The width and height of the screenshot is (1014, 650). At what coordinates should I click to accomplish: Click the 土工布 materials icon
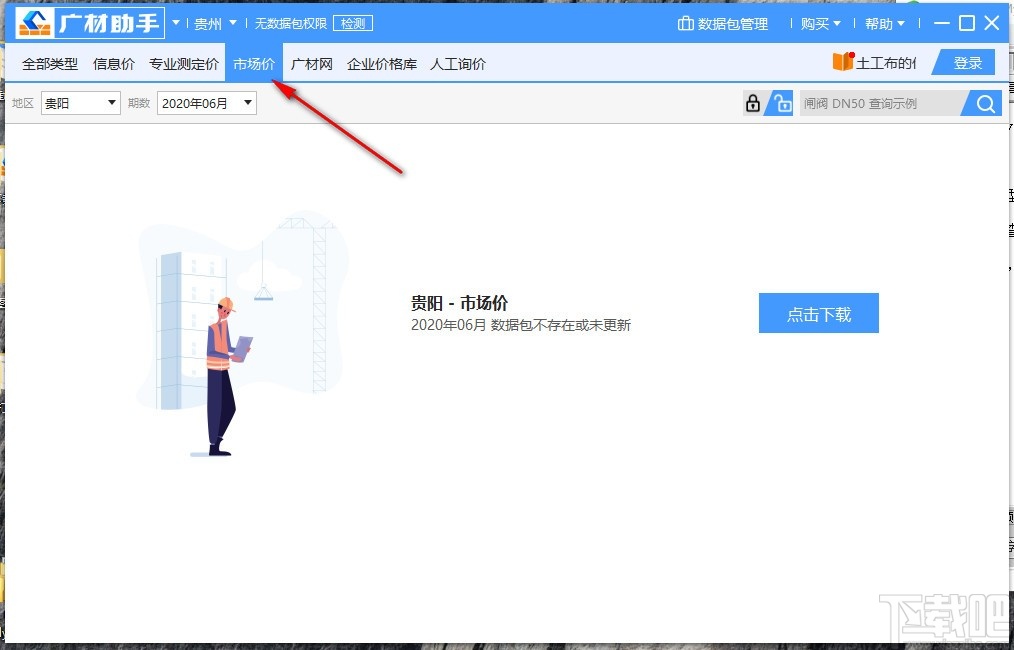tap(842, 62)
